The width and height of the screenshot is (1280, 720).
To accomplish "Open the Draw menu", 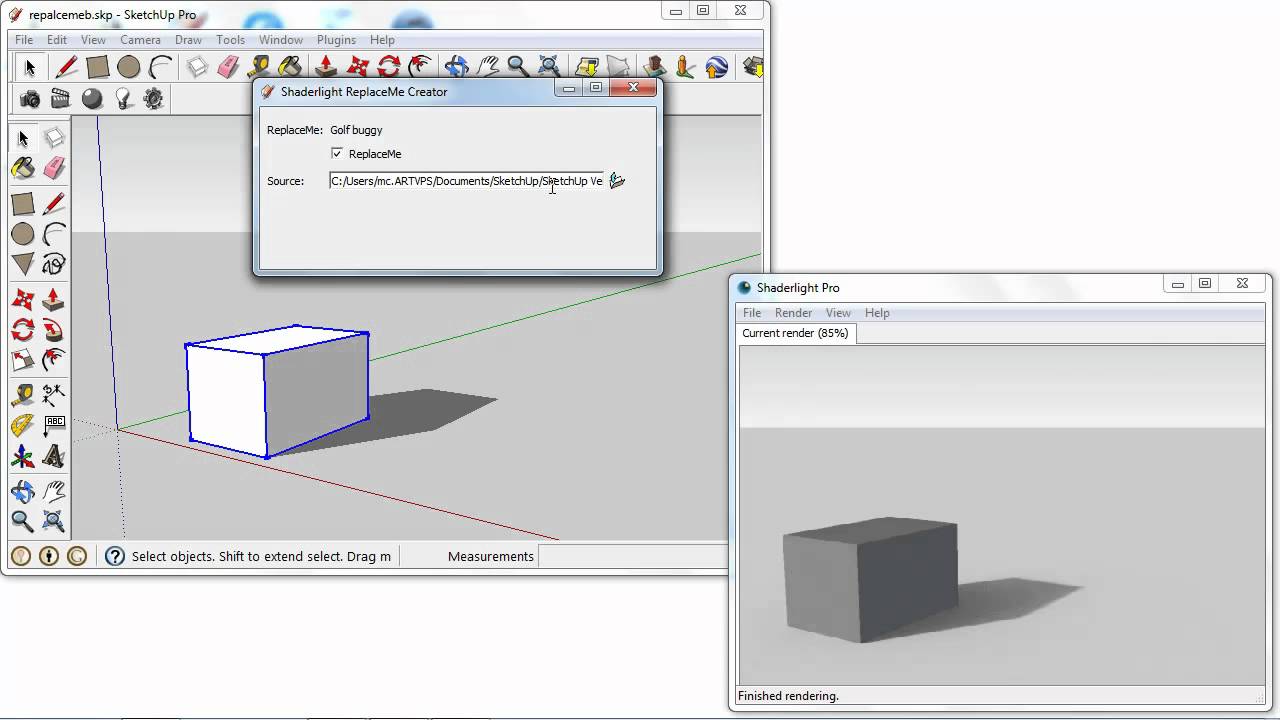I will click(x=188, y=40).
